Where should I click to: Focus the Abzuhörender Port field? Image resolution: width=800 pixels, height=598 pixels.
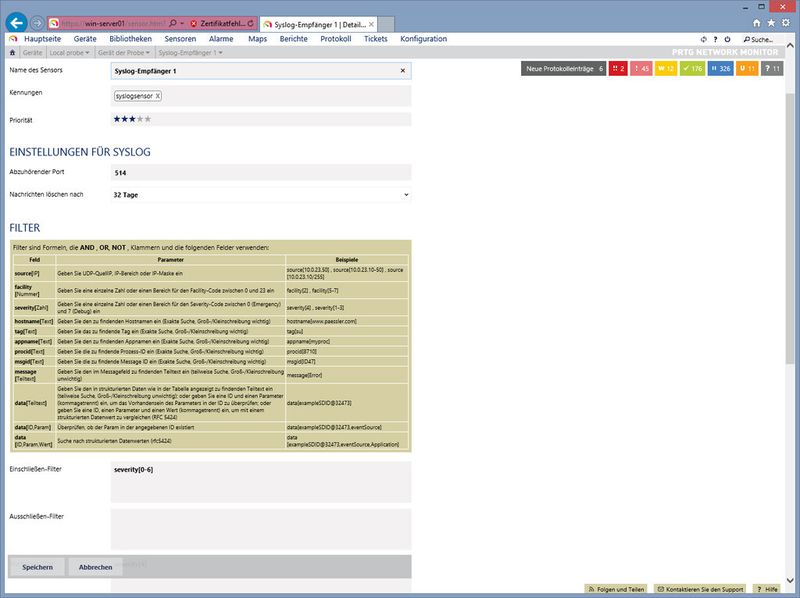pos(261,172)
